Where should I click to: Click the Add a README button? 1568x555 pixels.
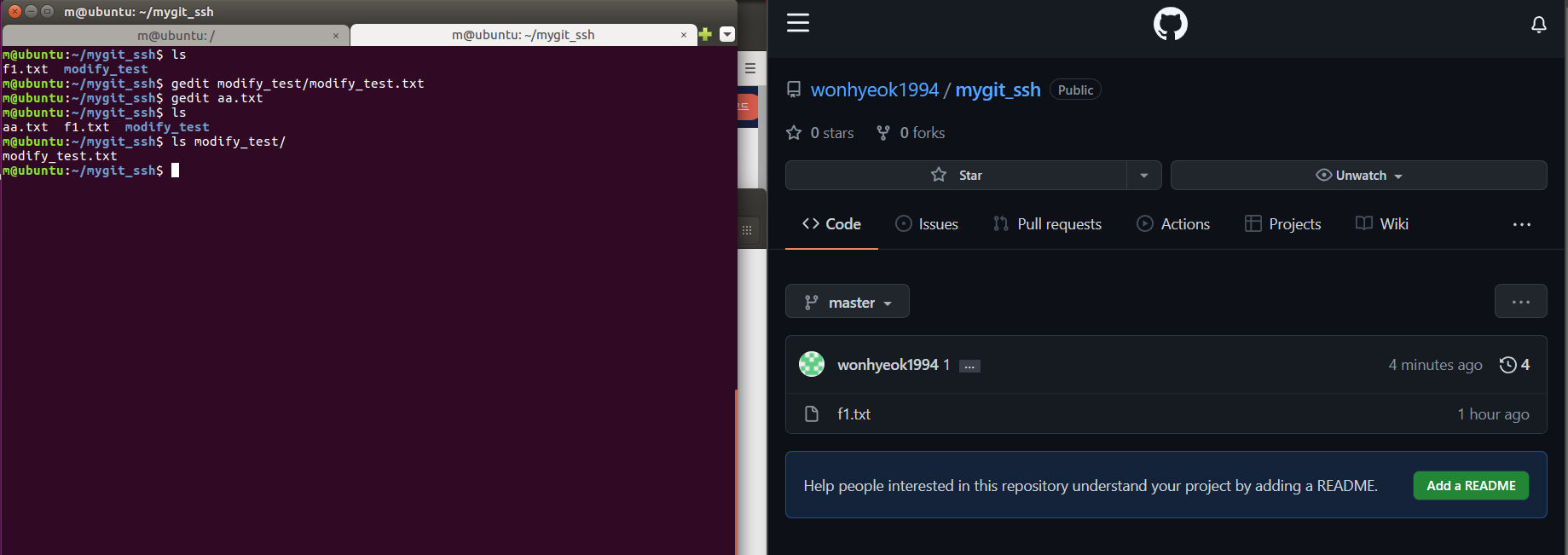click(1471, 486)
